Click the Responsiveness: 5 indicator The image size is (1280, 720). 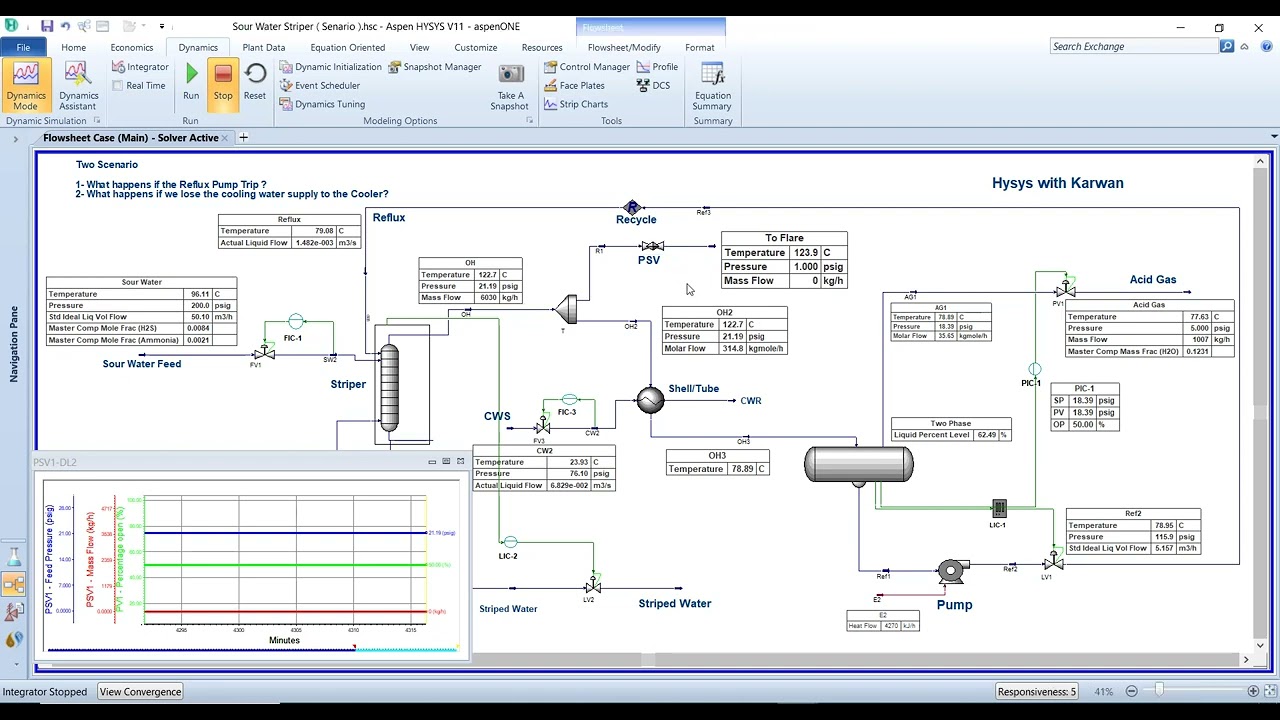pos(1037,691)
